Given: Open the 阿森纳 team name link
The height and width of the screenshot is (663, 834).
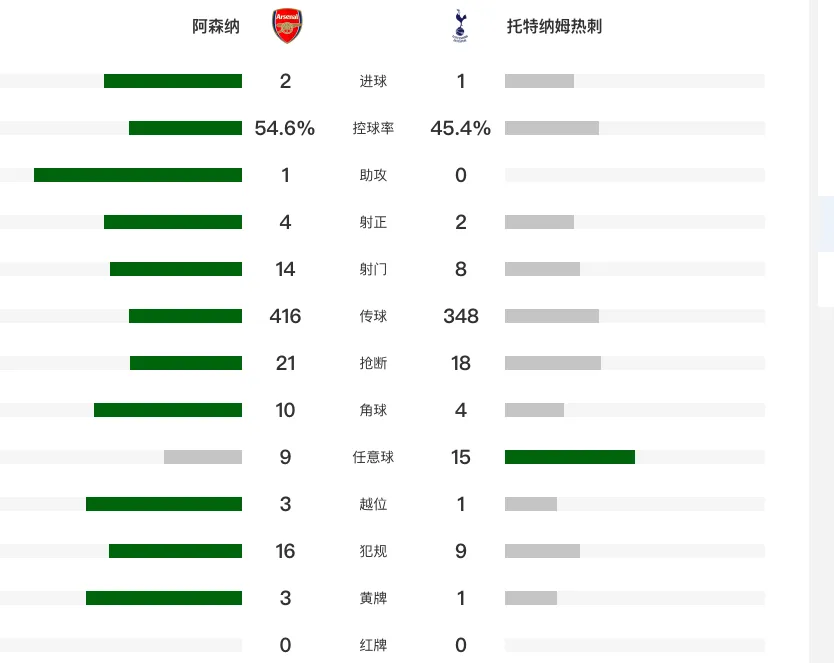Looking at the screenshot, I should coord(216,26).
